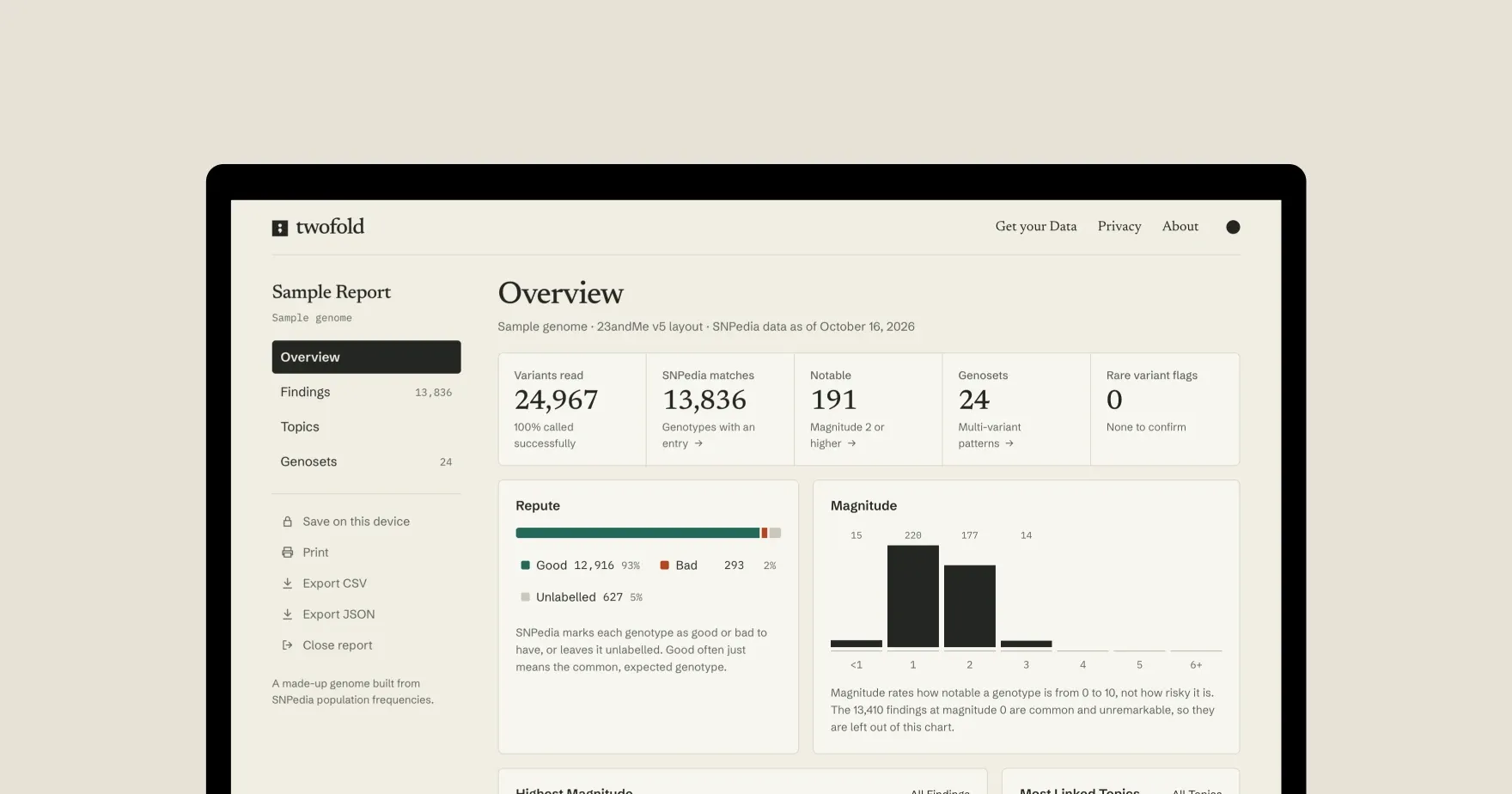
Task: Open the About link
Action: pos(1180,226)
